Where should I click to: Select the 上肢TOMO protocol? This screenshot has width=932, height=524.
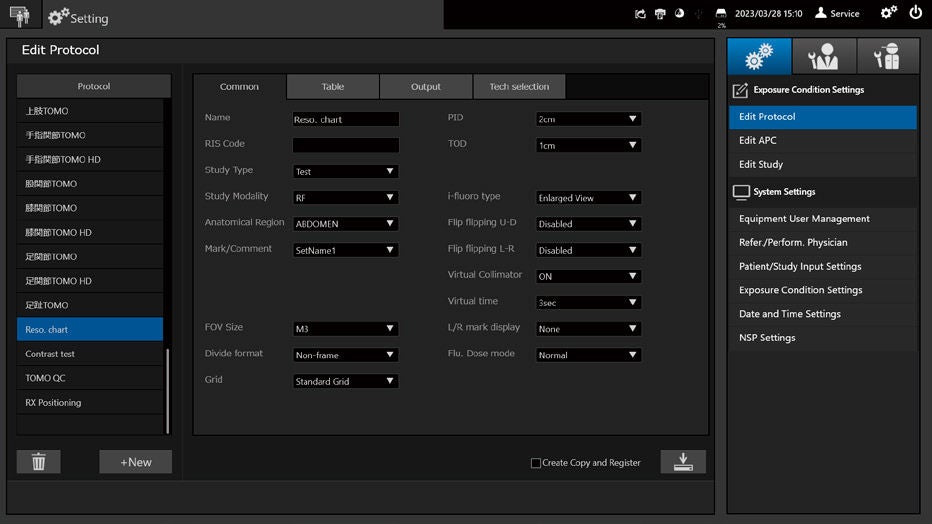90,111
